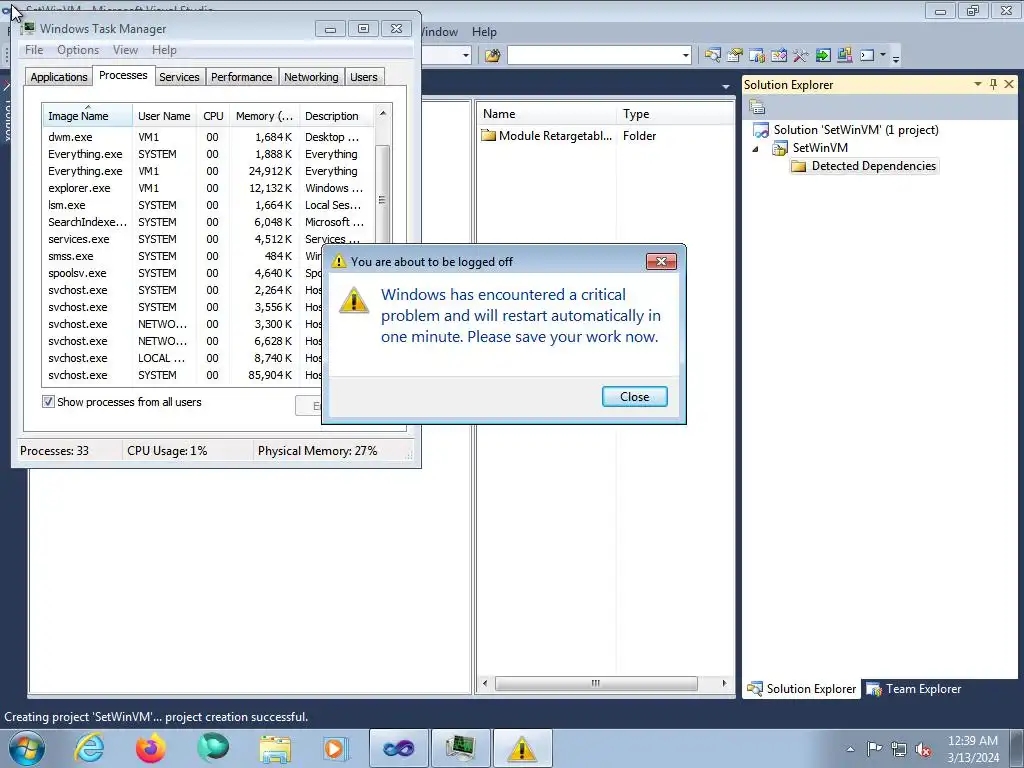Open the Task Manager File menu
1024x768 pixels.
[x=34, y=50]
